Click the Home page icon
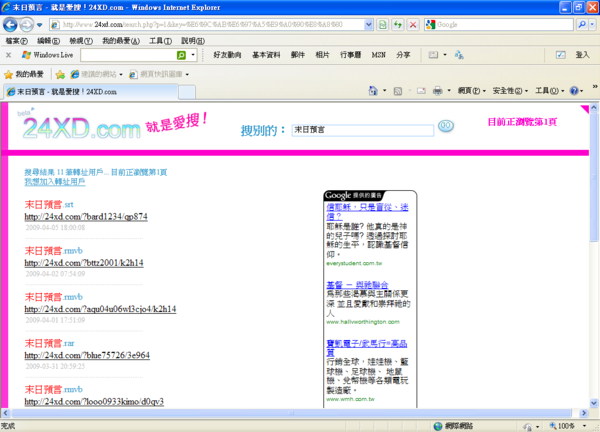Image resolution: width=600 pixels, height=432 pixels. point(373,91)
